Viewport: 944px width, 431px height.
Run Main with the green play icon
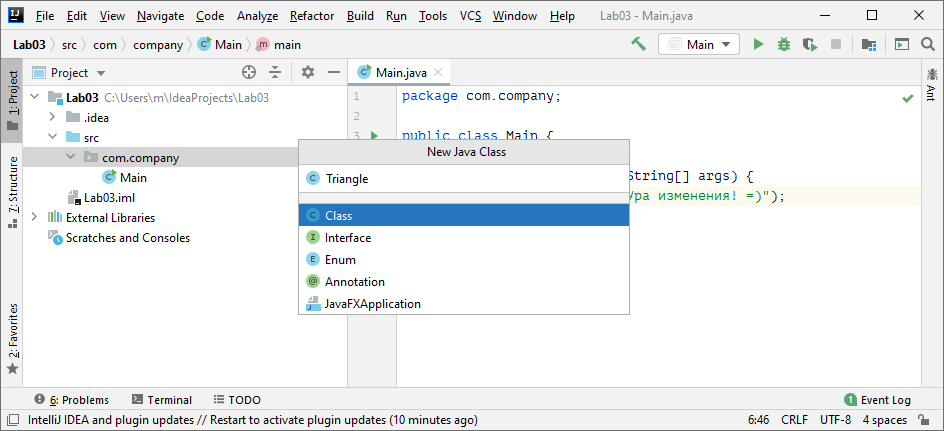(x=759, y=45)
